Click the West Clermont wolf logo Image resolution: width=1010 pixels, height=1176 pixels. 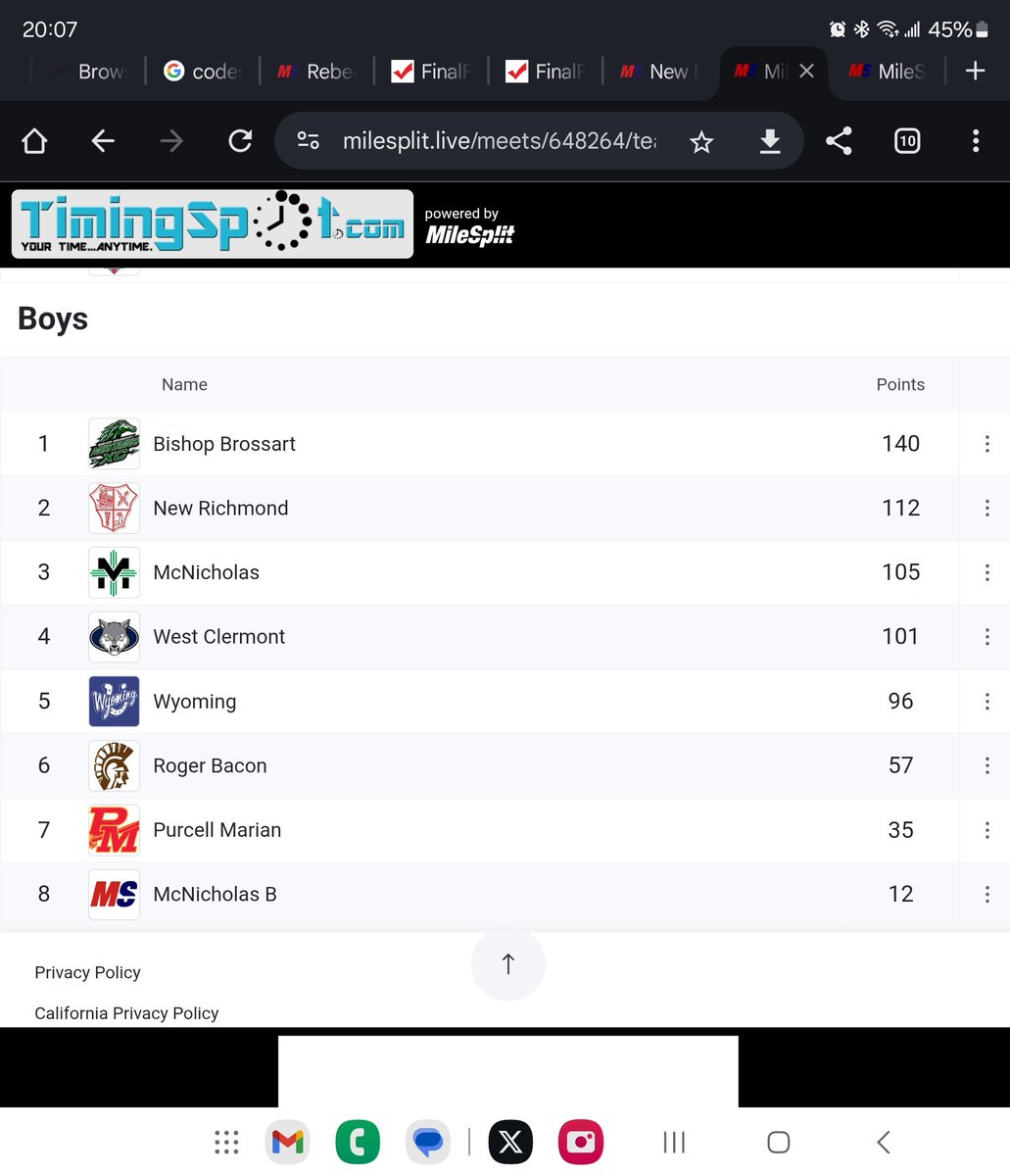tap(114, 637)
